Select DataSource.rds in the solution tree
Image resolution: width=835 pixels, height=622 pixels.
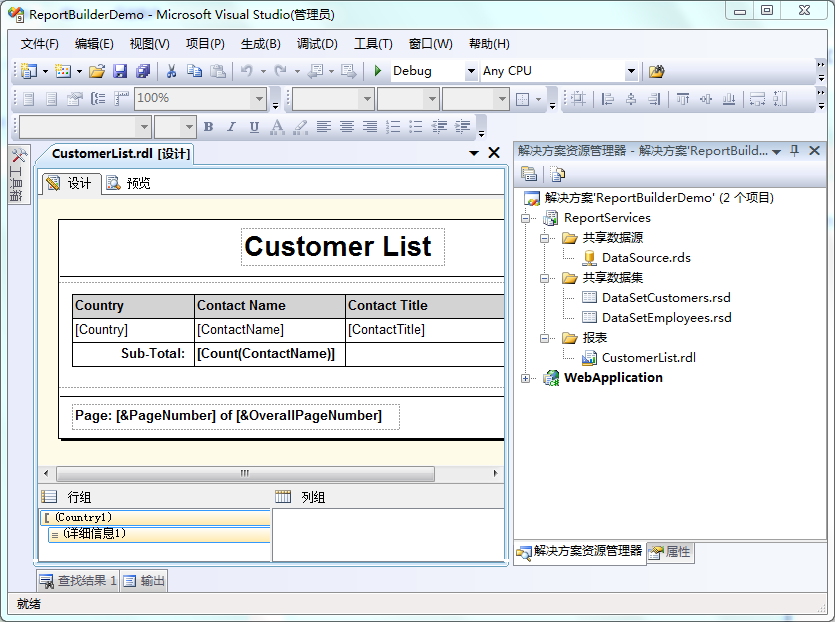point(645,258)
